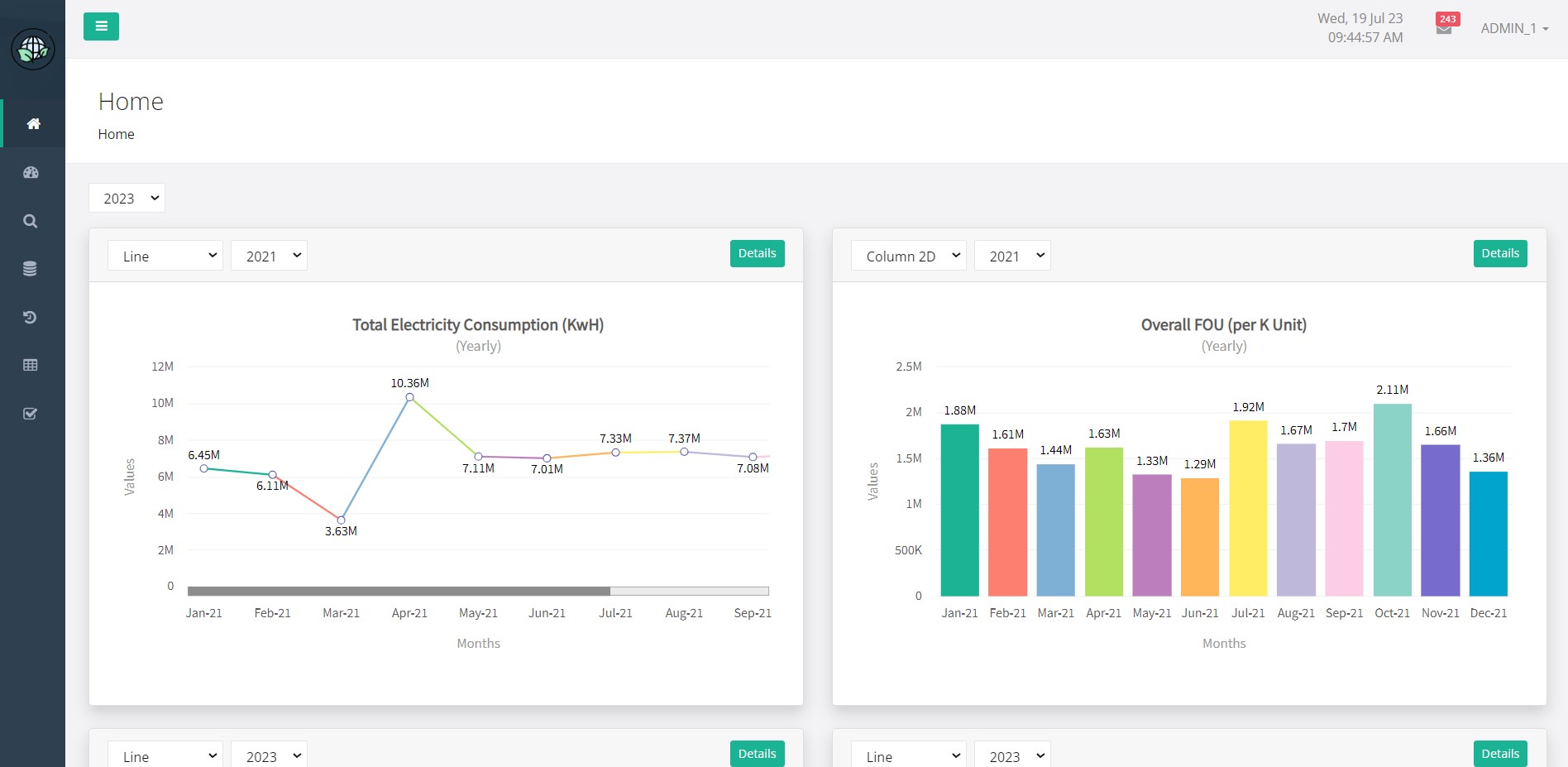Viewport: 1568px width, 767px height.
Task: Open bottom-right panel Line chart type dropdown
Action: click(909, 755)
